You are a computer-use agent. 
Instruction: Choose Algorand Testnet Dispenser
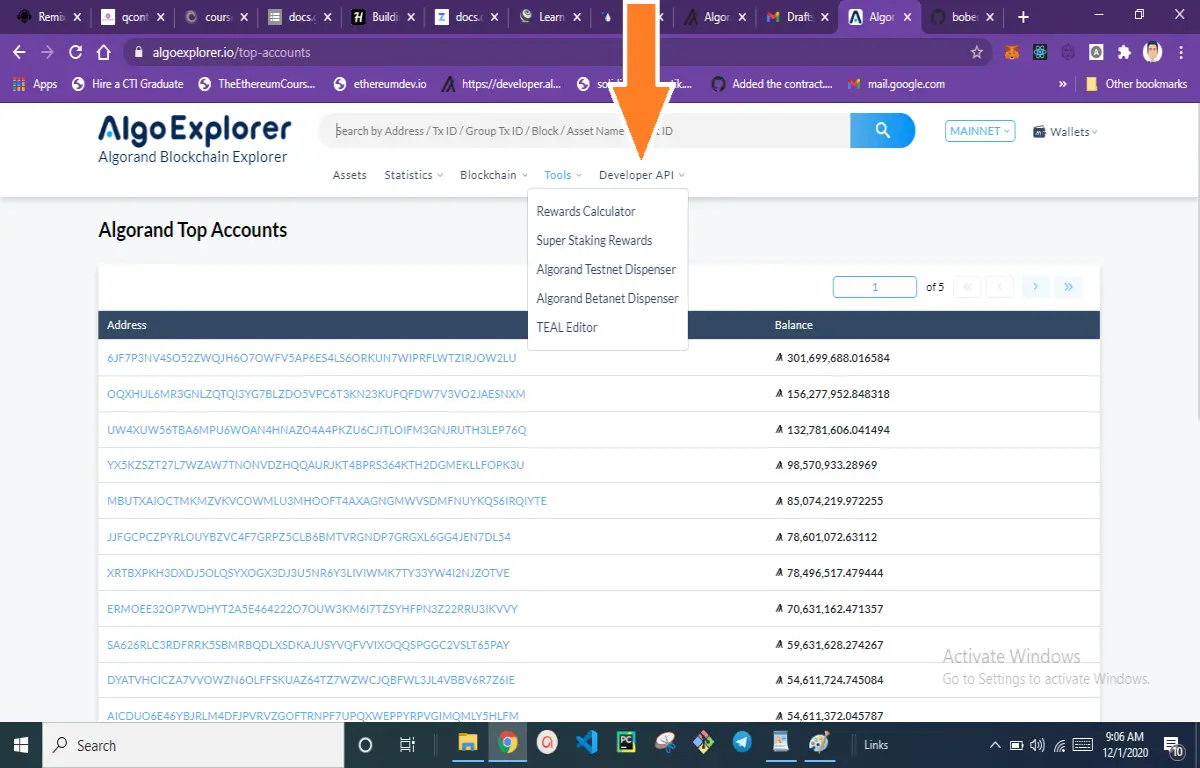point(606,269)
